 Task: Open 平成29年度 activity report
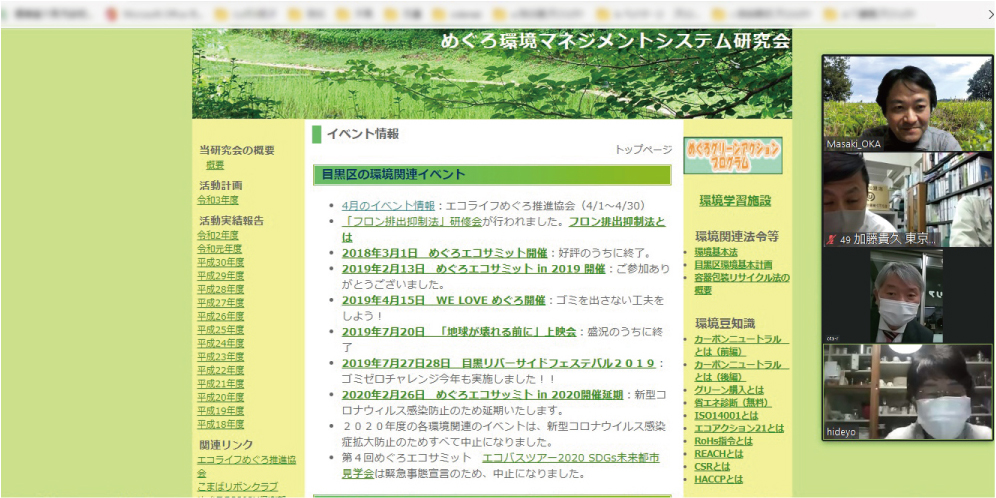click(x=220, y=276)
